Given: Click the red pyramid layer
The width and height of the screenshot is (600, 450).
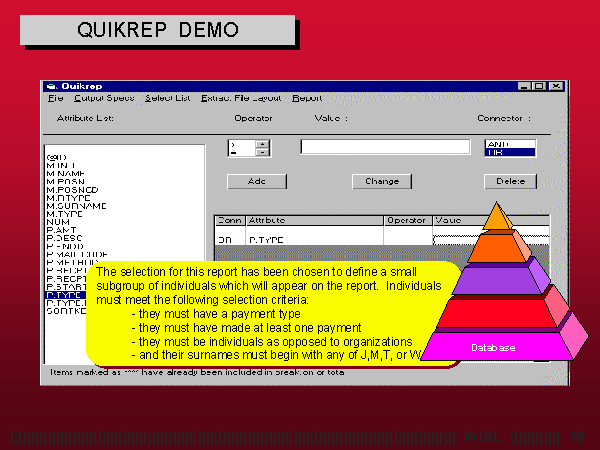Looking at the screenshot, I should pyautogui.click(x=496, y=311).
